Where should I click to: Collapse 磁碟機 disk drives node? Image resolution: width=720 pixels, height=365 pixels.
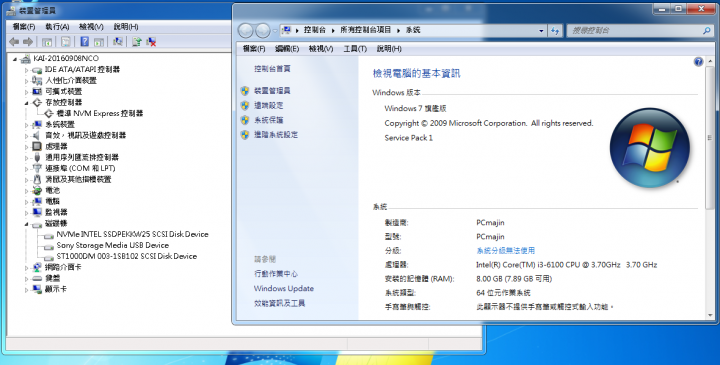27,224
